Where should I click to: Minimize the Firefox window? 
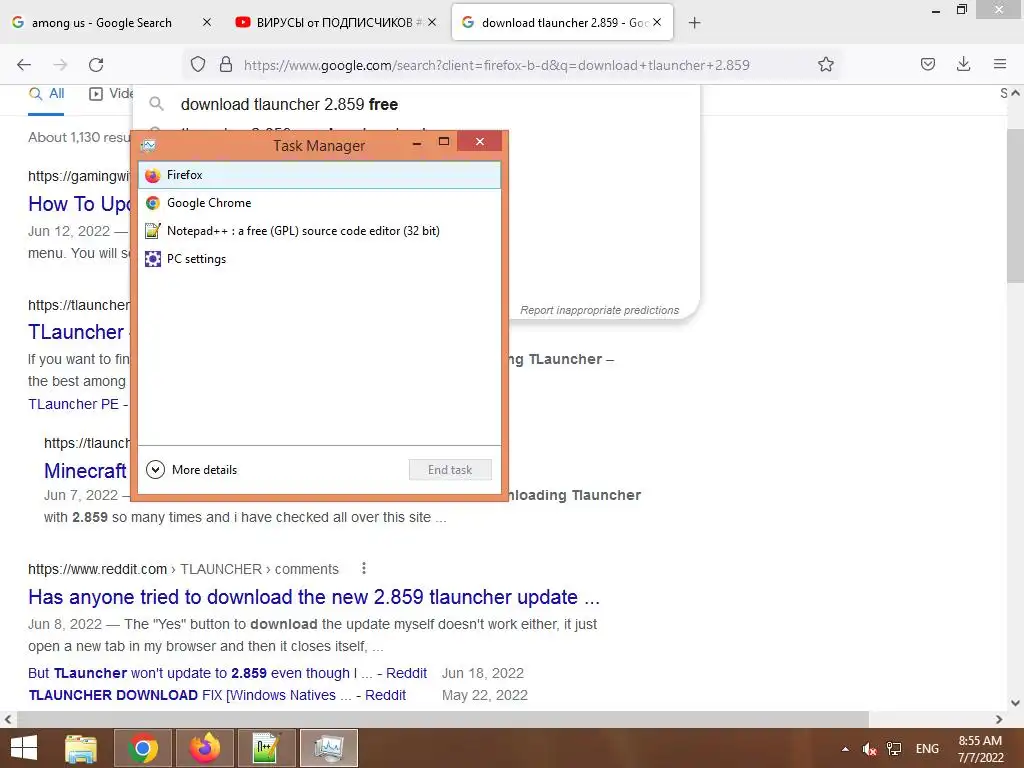pyautogui.click(x=936, y=10)
